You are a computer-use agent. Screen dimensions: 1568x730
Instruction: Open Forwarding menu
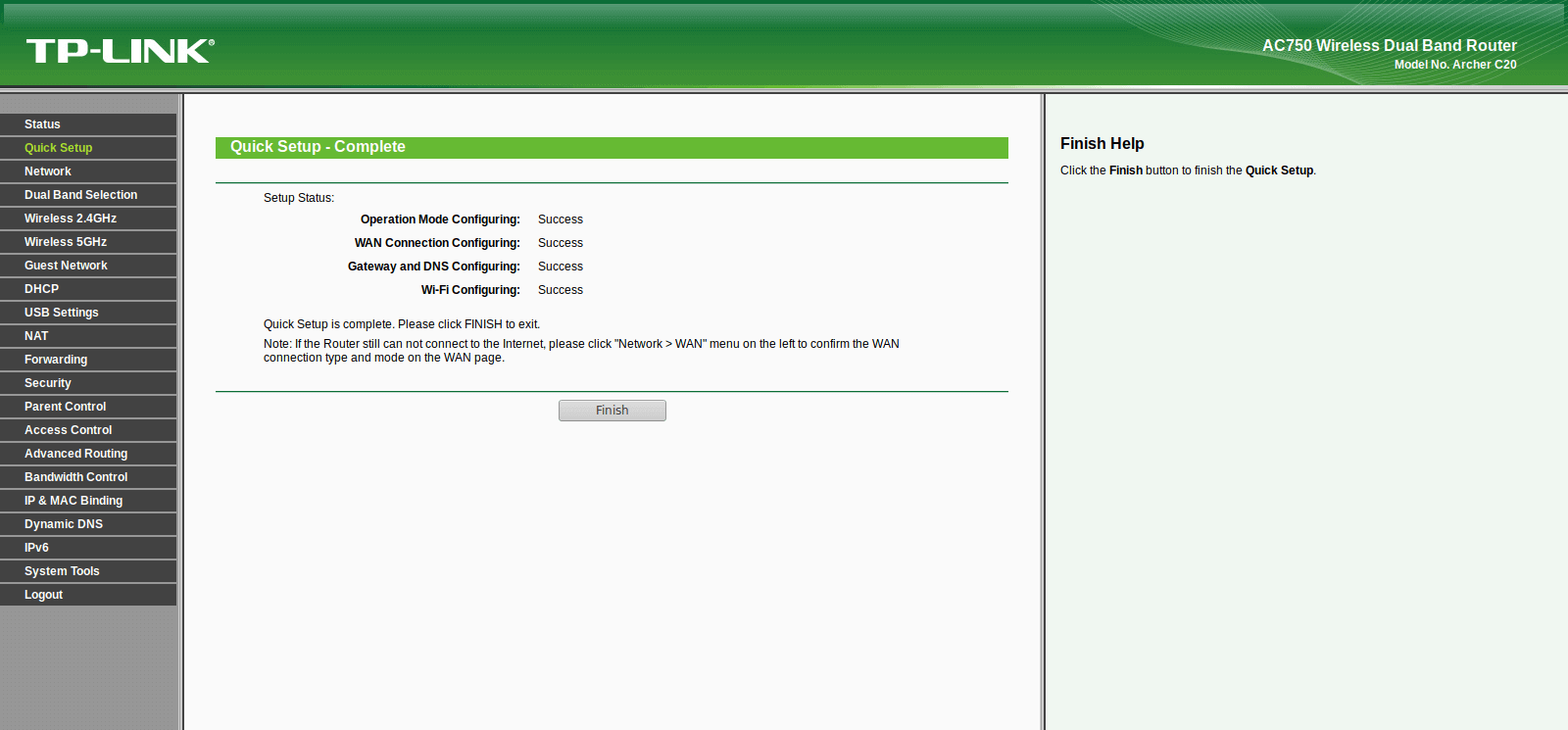88,360
